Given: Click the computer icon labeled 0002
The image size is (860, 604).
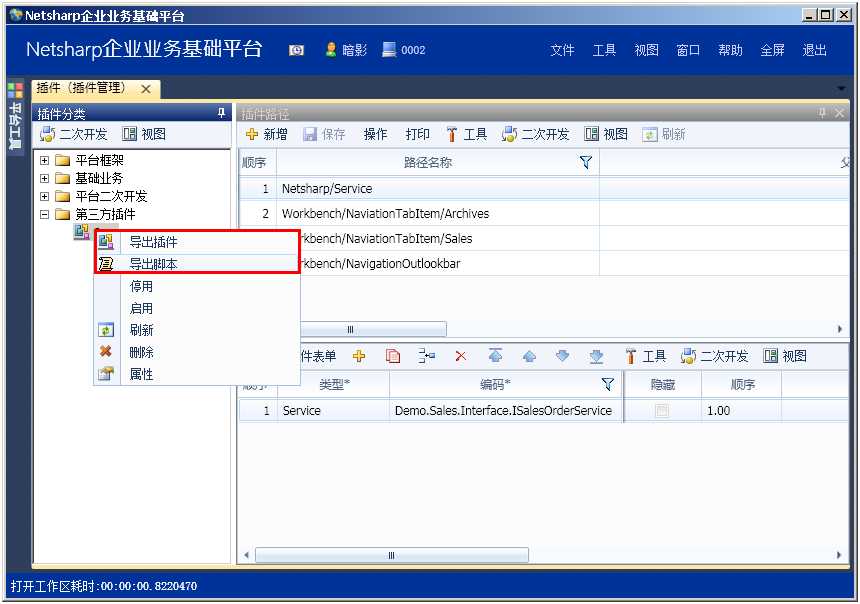Looking at the screenshot, I should tap(389, 50).
